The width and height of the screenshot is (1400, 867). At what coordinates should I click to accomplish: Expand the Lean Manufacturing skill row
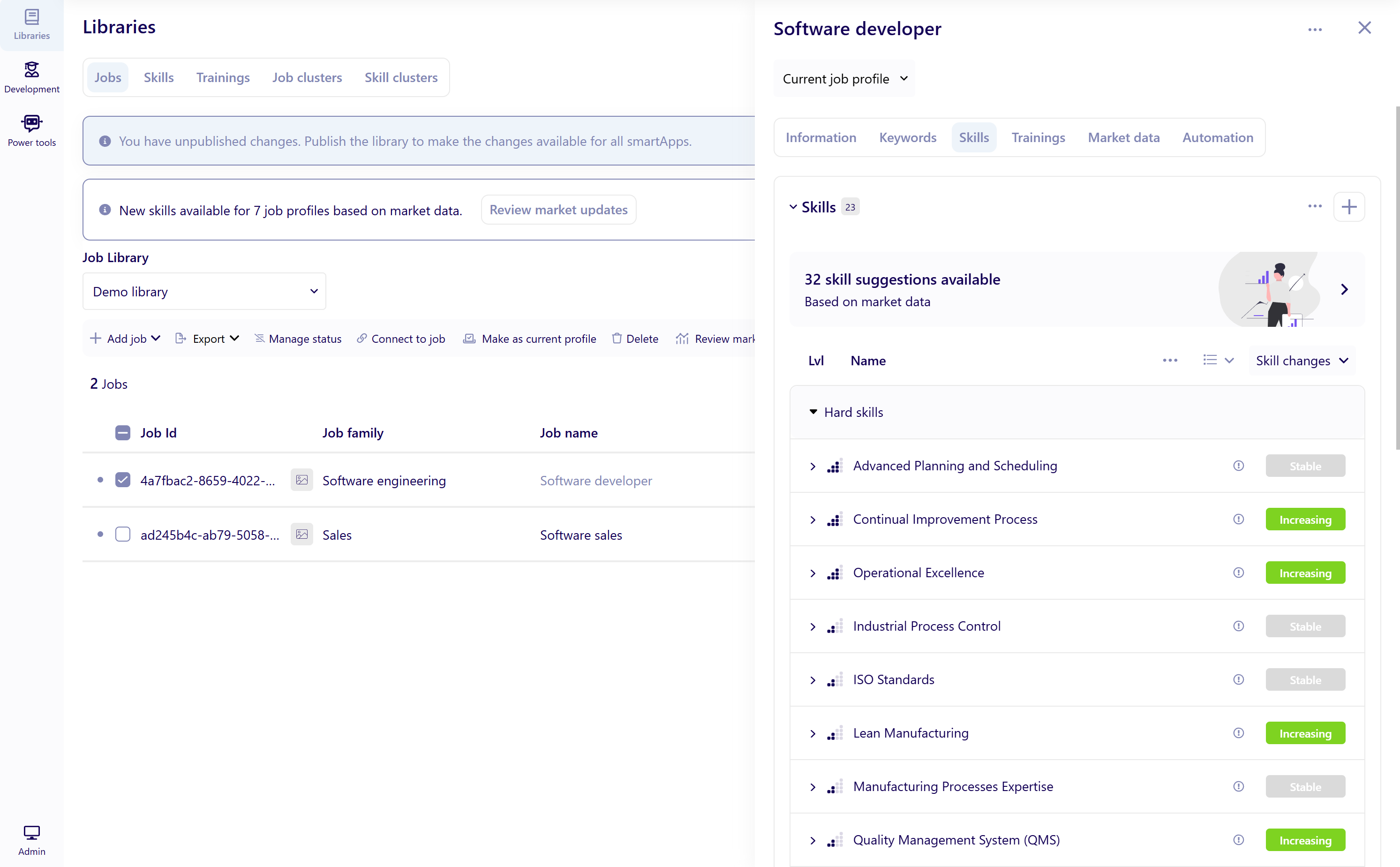813,733
